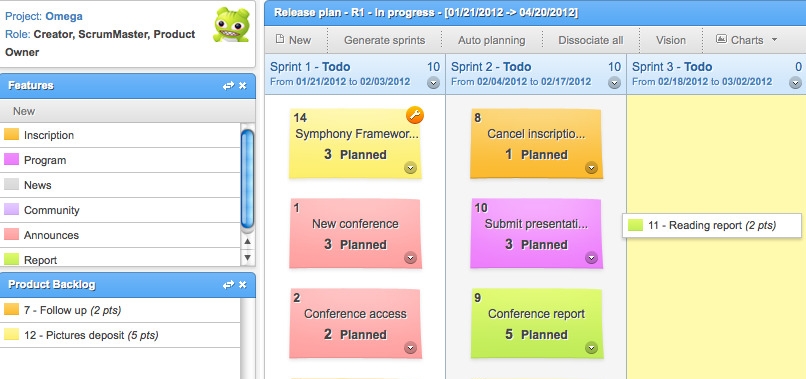Open menu on Cancel inscription card
The image size is (806, 379).
(x=591, y=168)
